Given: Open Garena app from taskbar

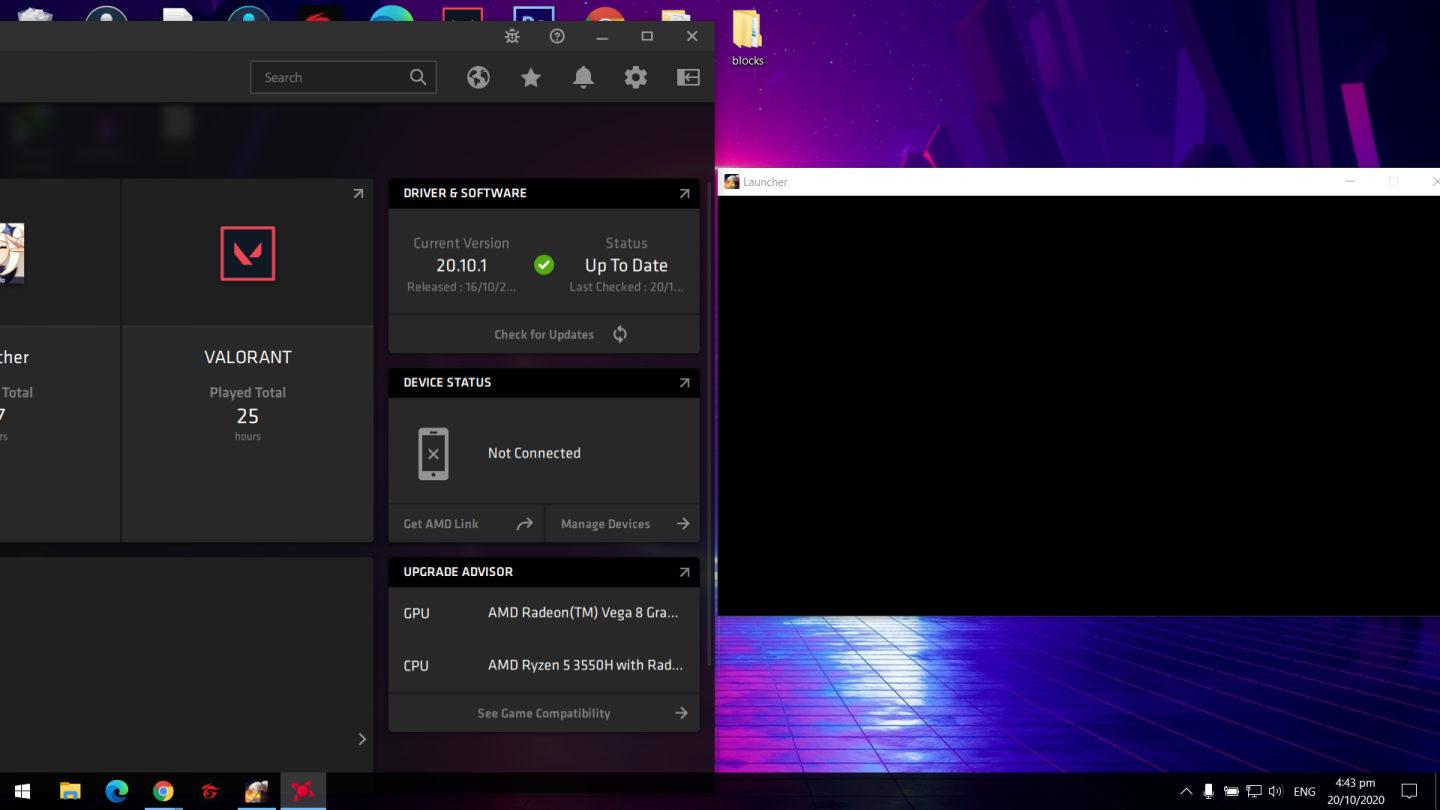Looking at the screenshot, I should [210, 791].
